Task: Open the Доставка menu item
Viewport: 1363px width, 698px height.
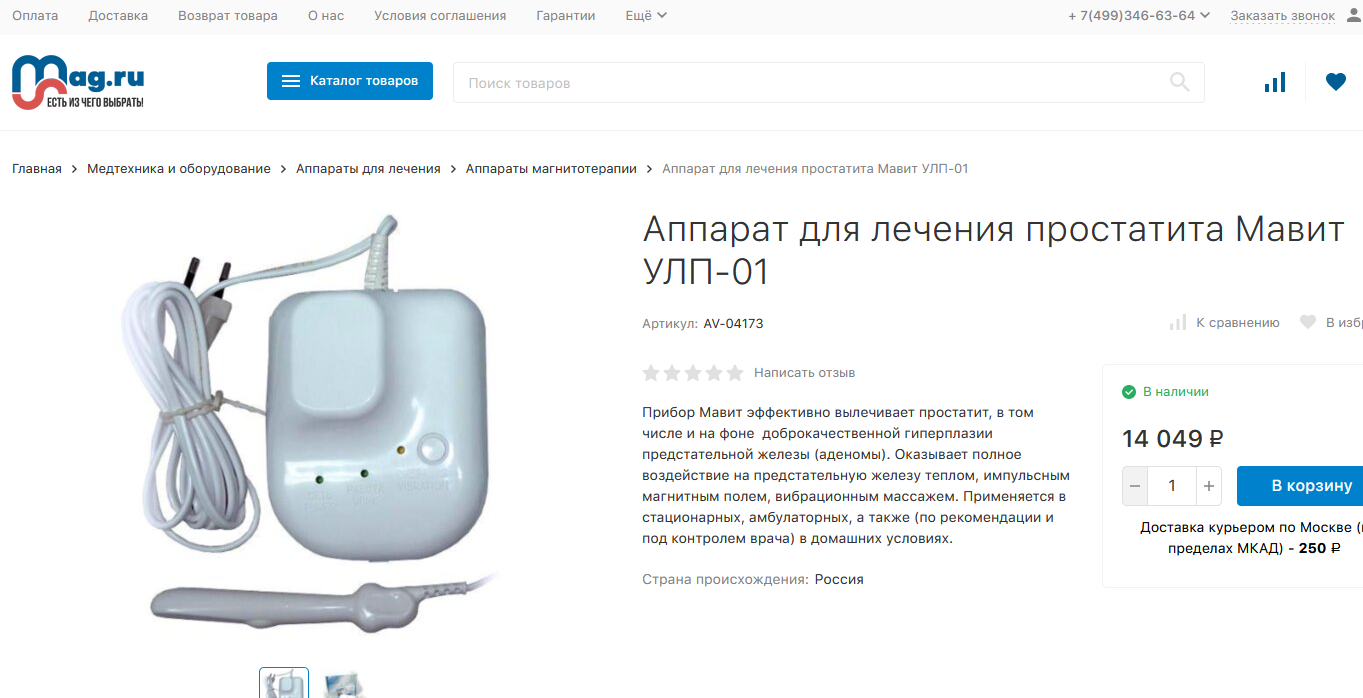Action: pyautogui.click(x=118, y=15)
